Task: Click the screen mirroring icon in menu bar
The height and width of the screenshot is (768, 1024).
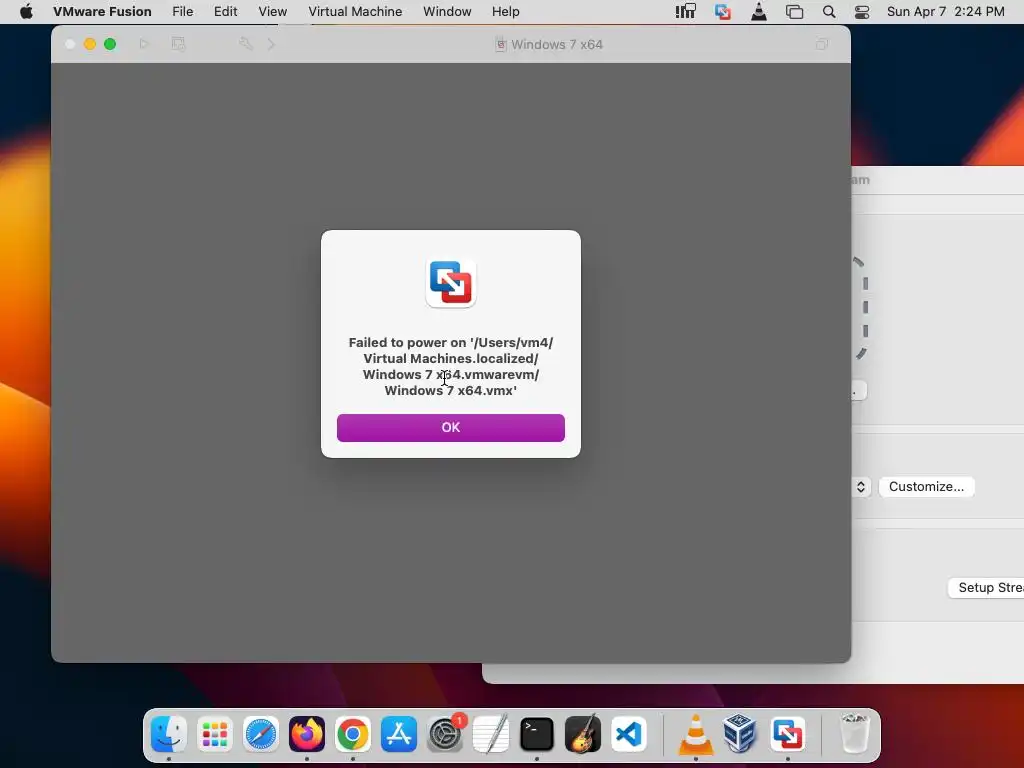Action: pos(794,12)
